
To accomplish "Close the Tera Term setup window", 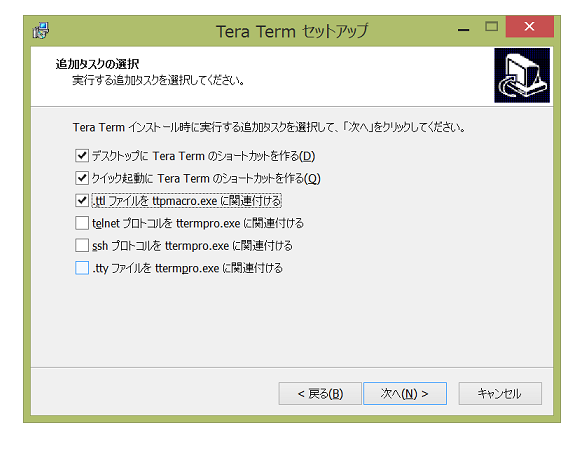I will [x=529, y=26].
